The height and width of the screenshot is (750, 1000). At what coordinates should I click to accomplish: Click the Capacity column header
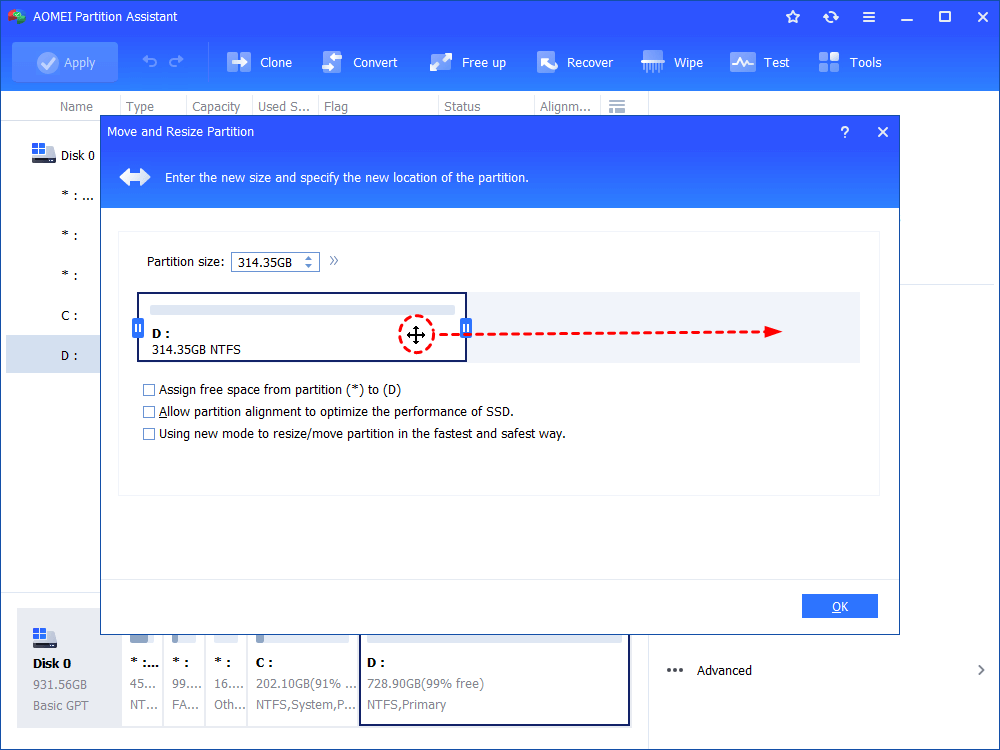pos(216,107)
